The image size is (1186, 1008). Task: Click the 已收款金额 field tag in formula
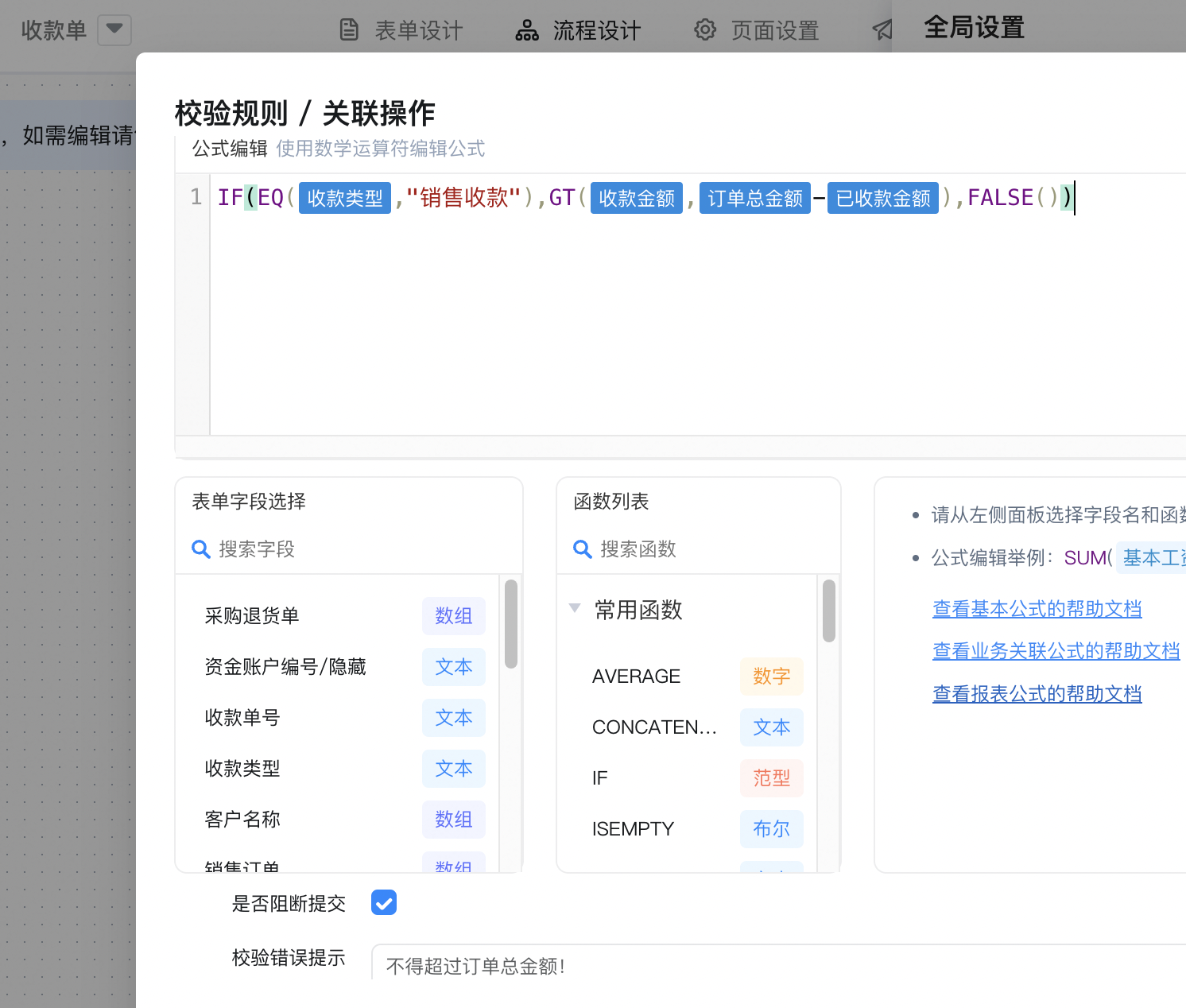(x=883, y=198)
